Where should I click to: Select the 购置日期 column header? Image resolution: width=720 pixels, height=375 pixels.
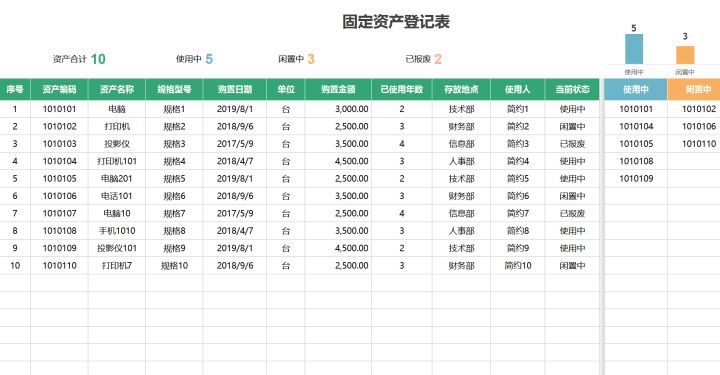pos(235,90)
